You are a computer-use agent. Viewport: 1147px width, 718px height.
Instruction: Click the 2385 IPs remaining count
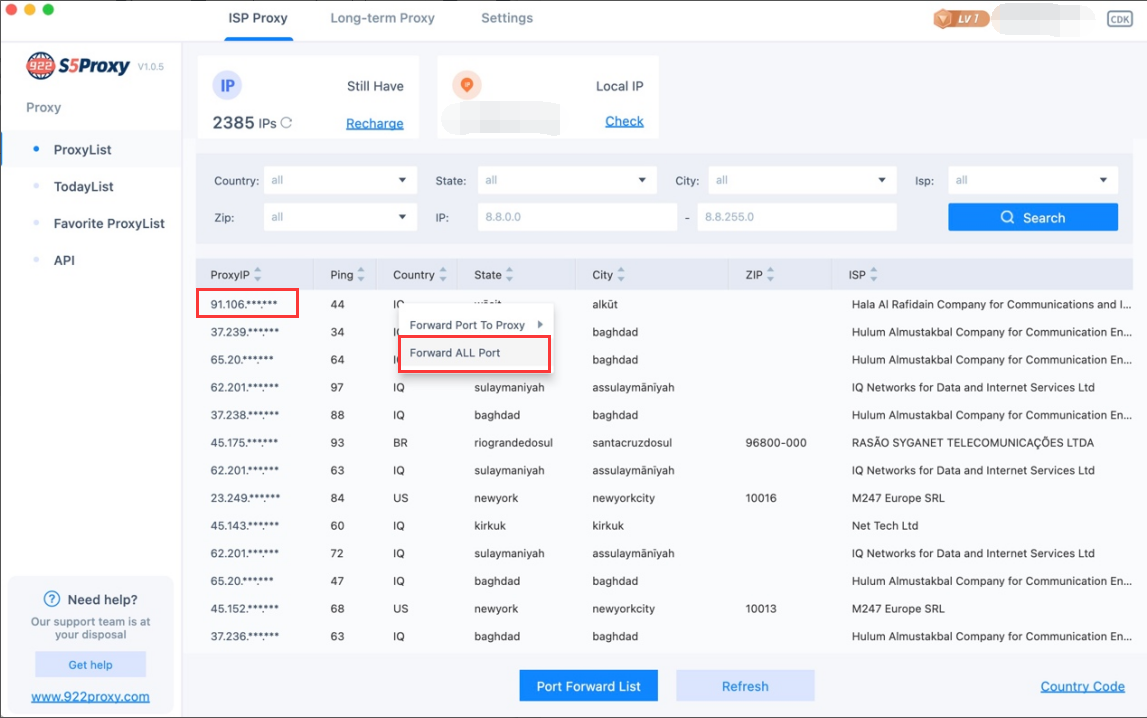tap(244, 123)
